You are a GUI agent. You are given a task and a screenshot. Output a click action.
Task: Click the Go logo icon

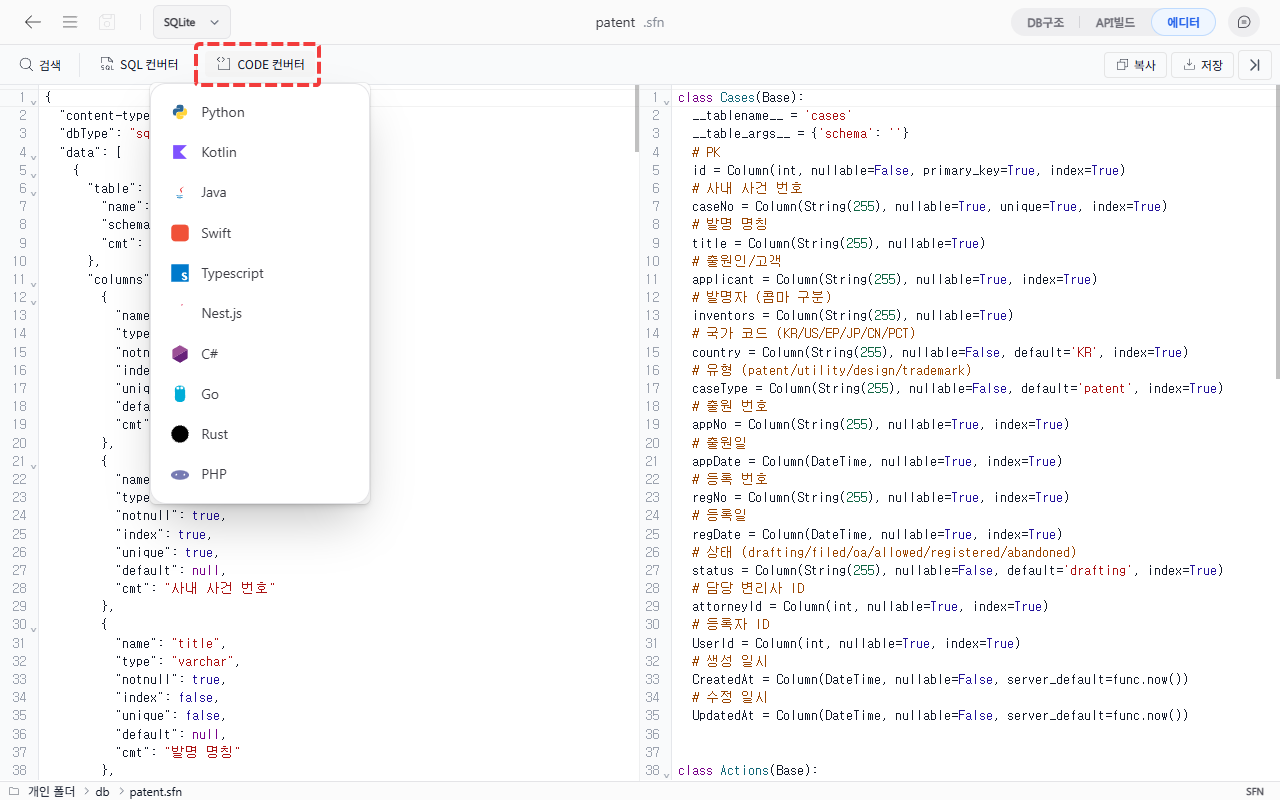pos(180,394)
